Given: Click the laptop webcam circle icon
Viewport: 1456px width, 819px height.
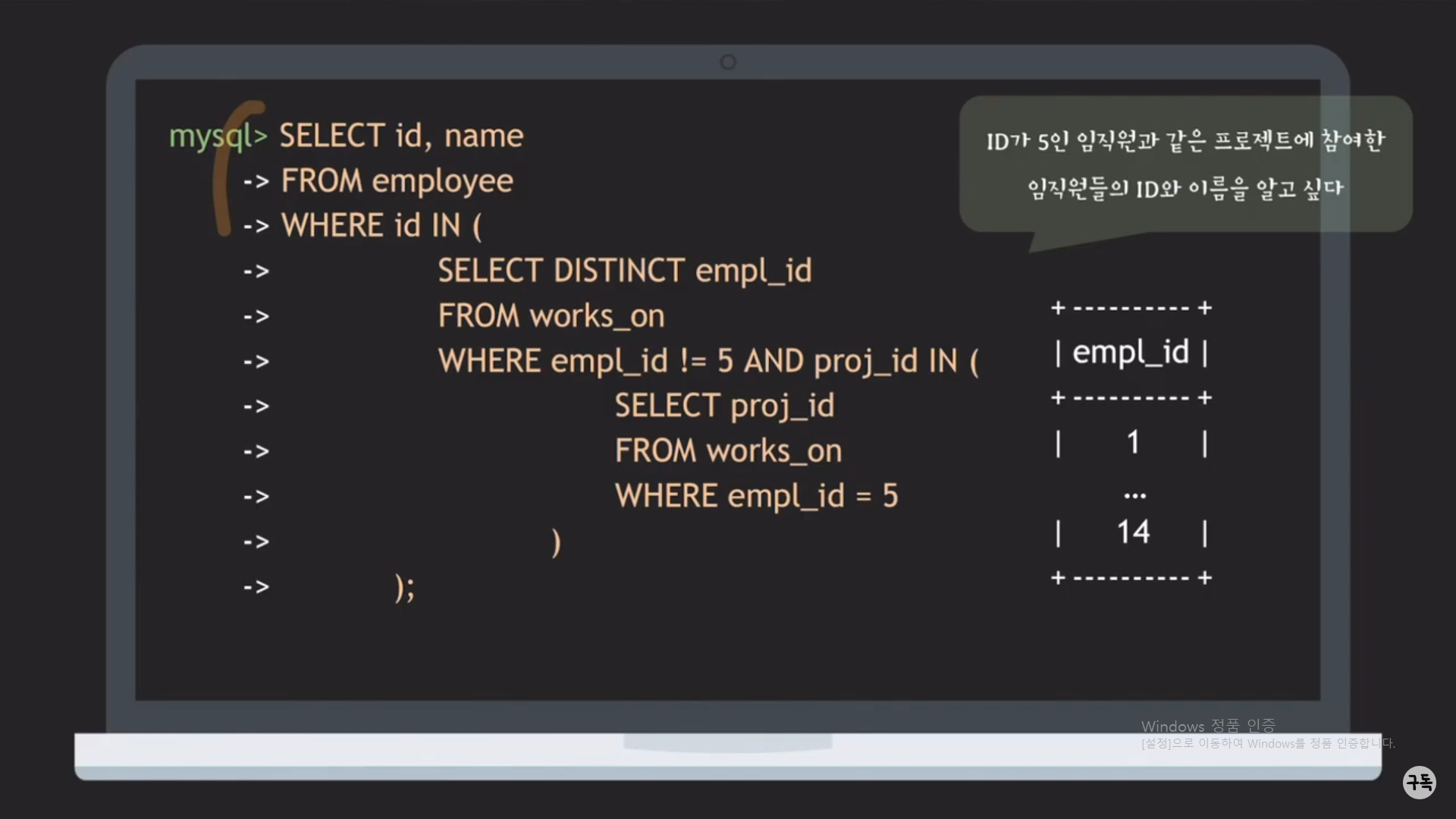Looking at the screenshot, I should pos(728,62).
